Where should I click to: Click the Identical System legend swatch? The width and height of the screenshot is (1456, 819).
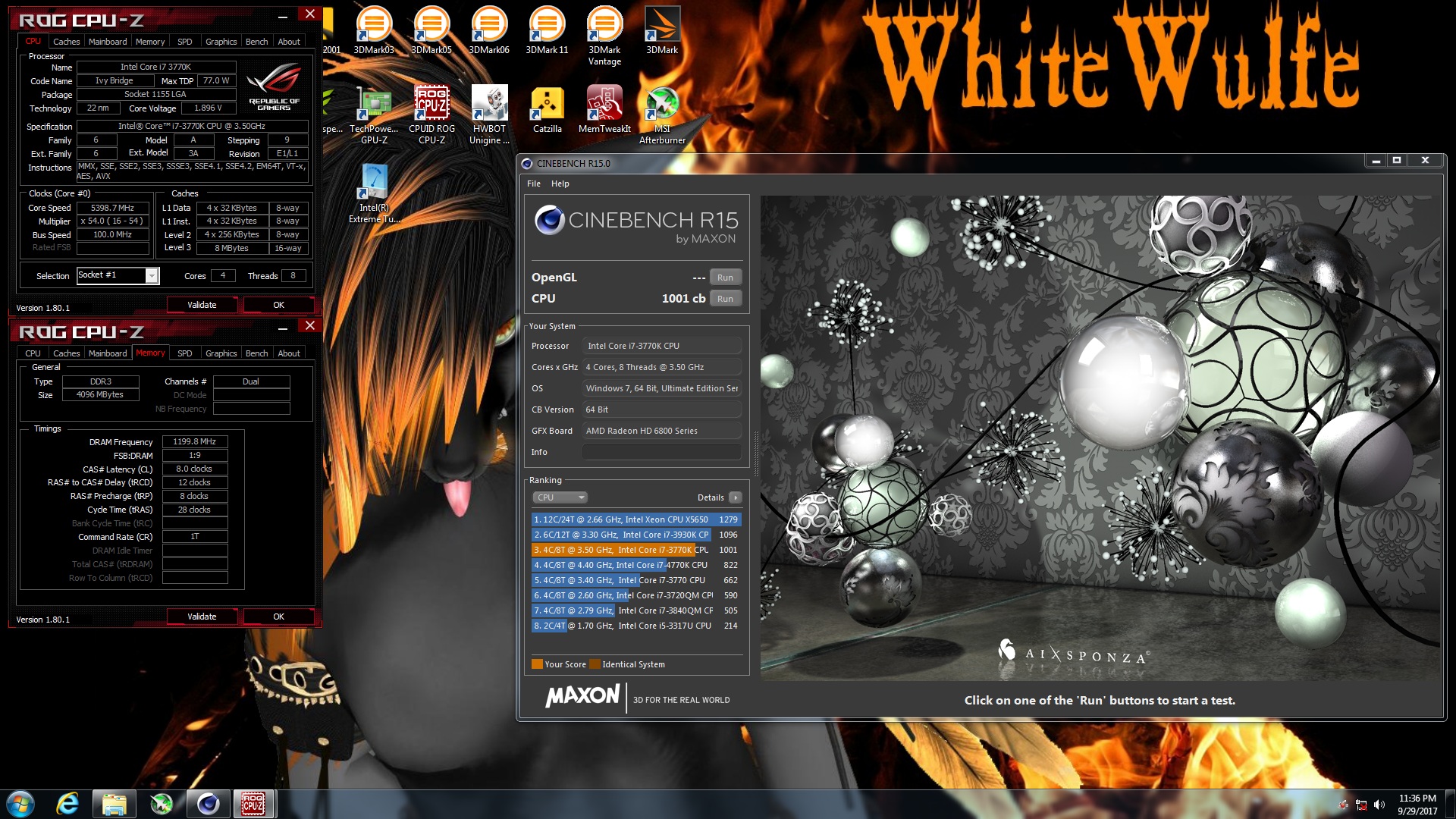point(595,664)
